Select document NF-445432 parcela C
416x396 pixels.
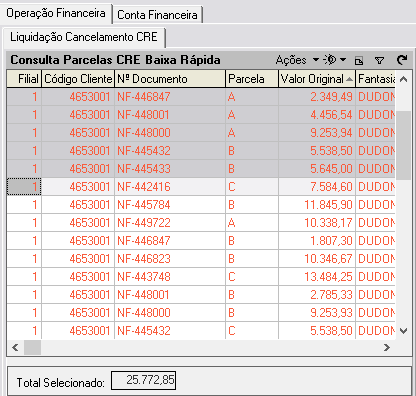201,331
